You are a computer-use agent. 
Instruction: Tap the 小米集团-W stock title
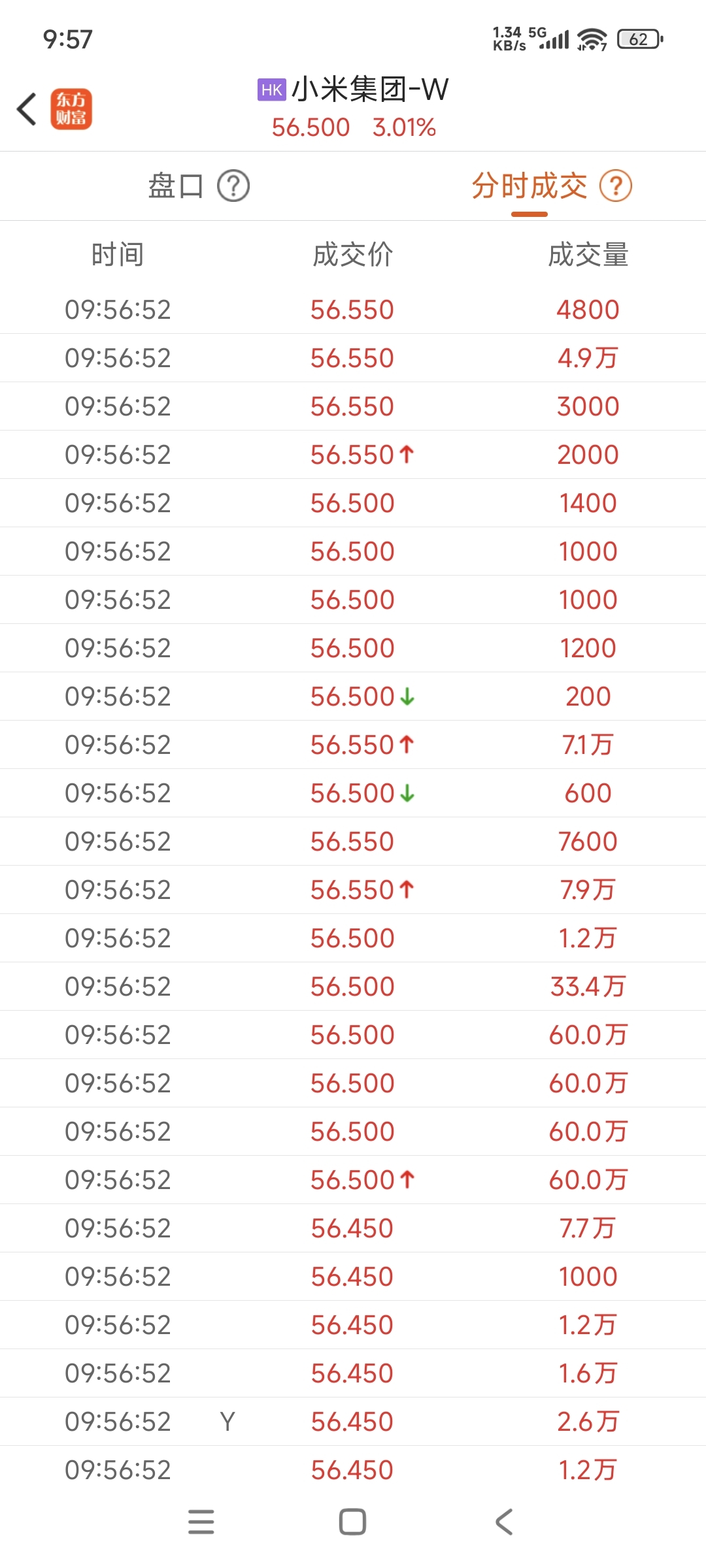pos(370,90)
